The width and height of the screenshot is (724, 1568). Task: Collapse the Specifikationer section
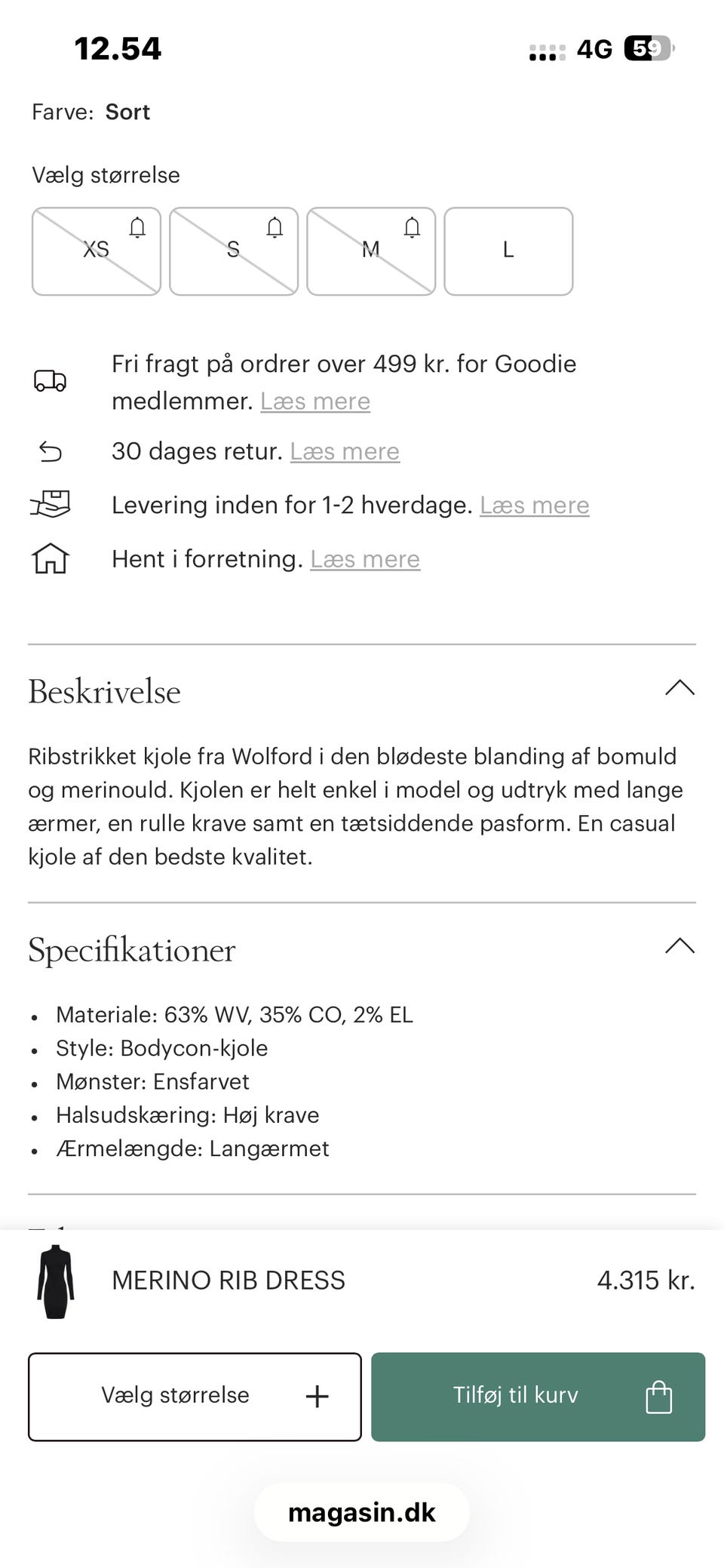[680, 946]
